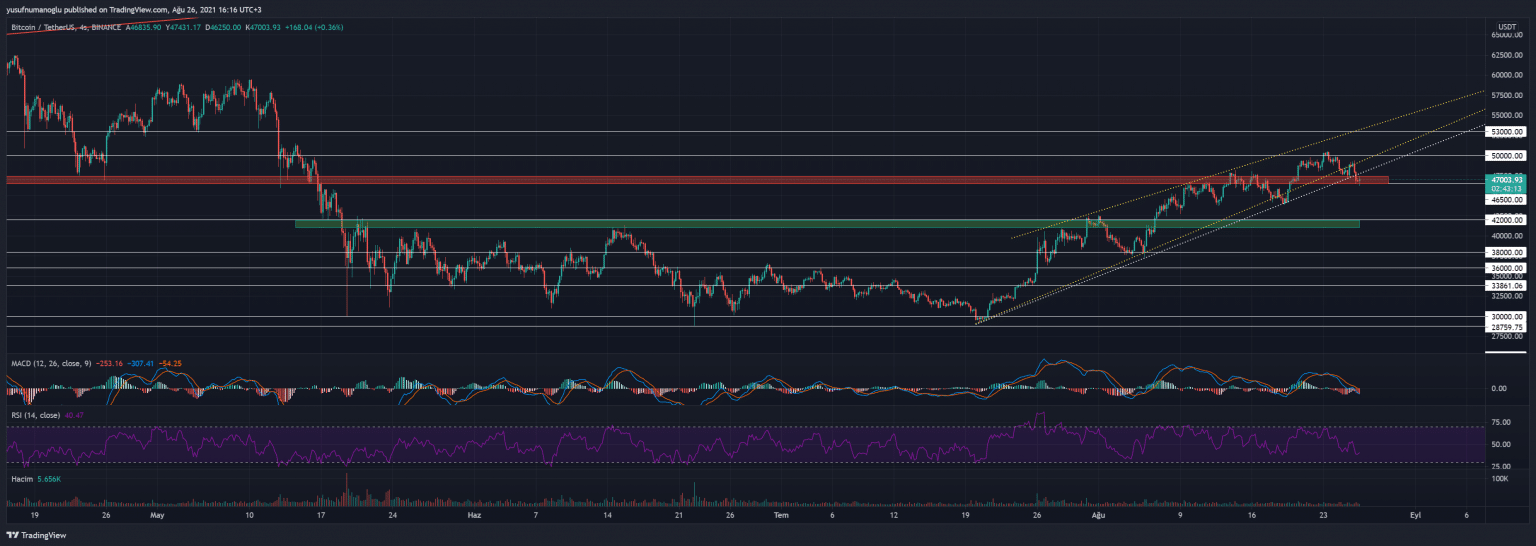Viewport: 1536px width, 546px height.
Task: Click the Hacim volume indicator label
Action: (x=21, y=479)
